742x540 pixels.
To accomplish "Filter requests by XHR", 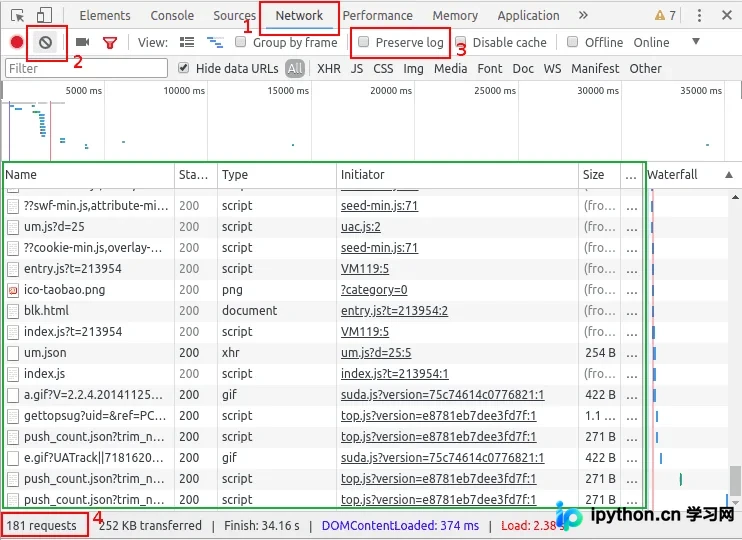I will click(328, 69).
